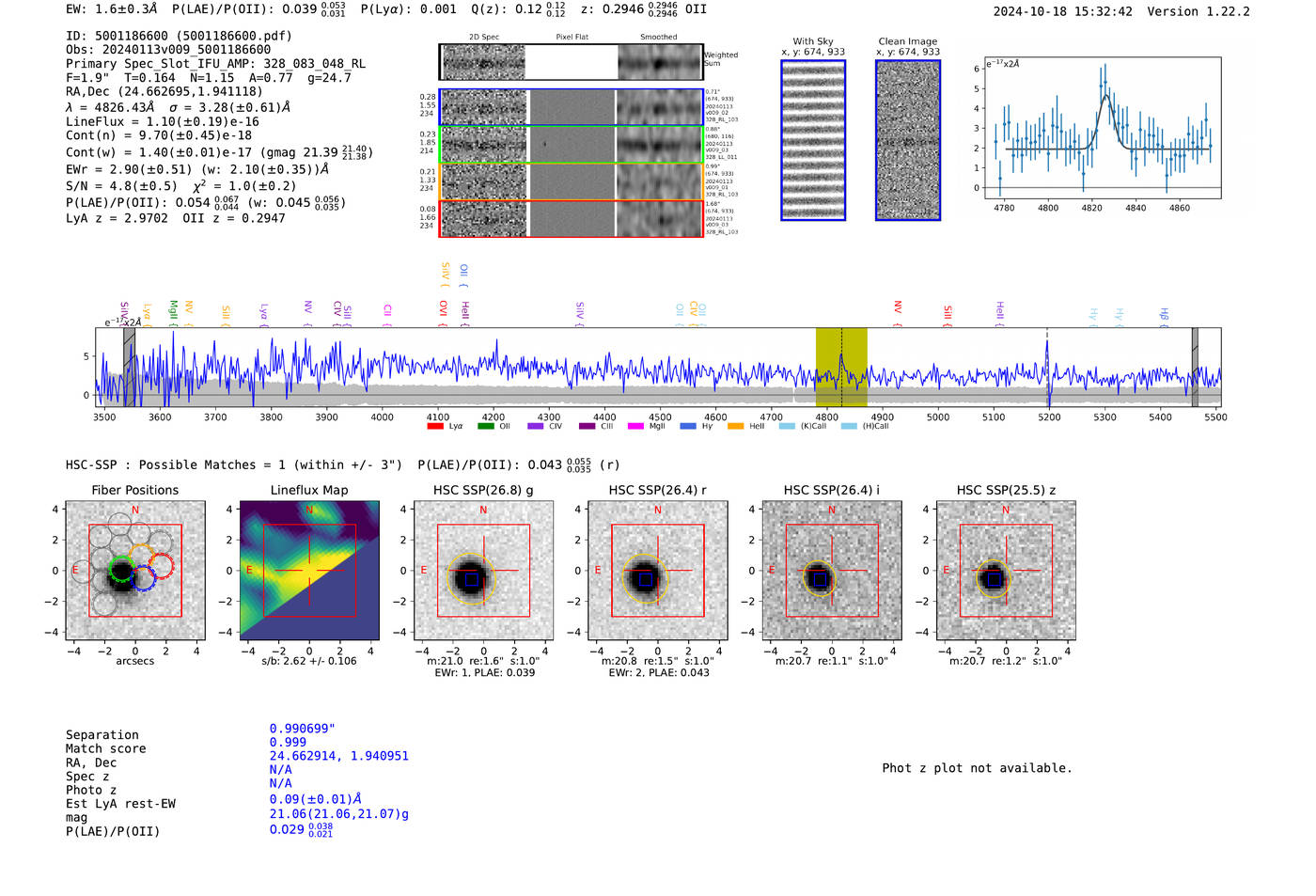Click the Hγ blue legend swatch
The height and width of the screenshot is (896, 1316).
[688, 426]
